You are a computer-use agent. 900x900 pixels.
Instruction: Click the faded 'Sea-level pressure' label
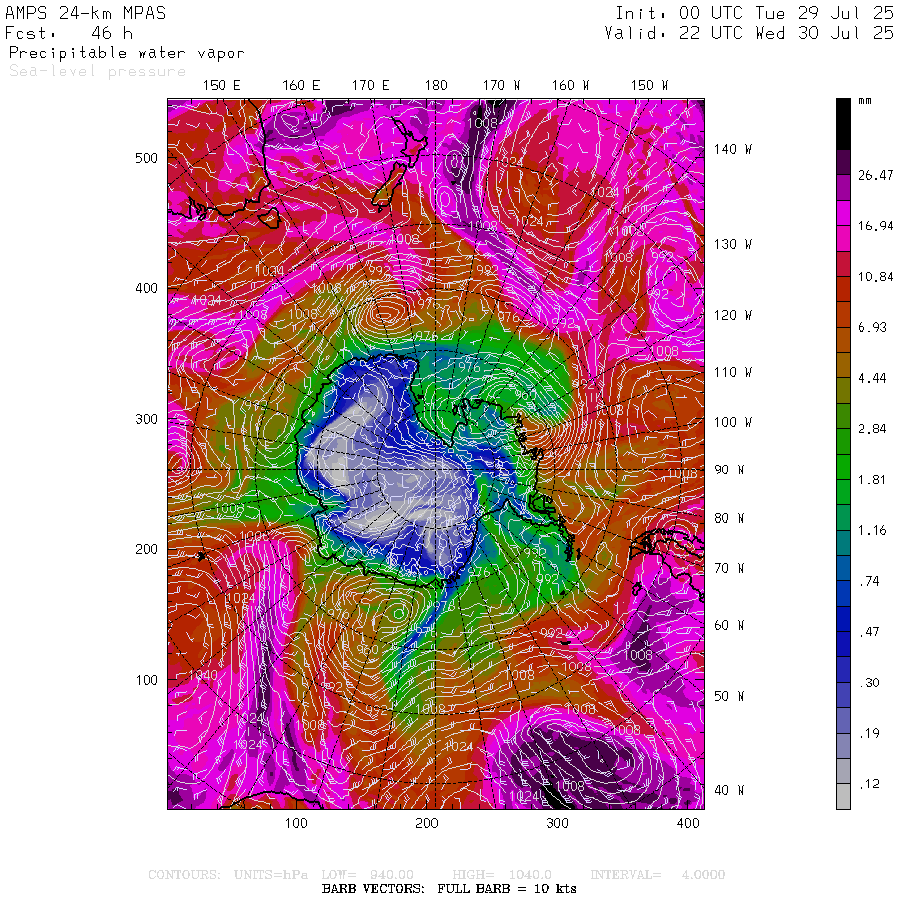(98, 71)
